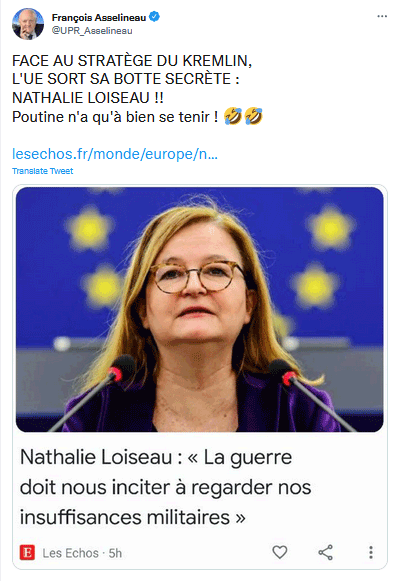Open the @UPR_Asselineau handle
The height and width of the screenshot is (581, 395).
[92, 31]
